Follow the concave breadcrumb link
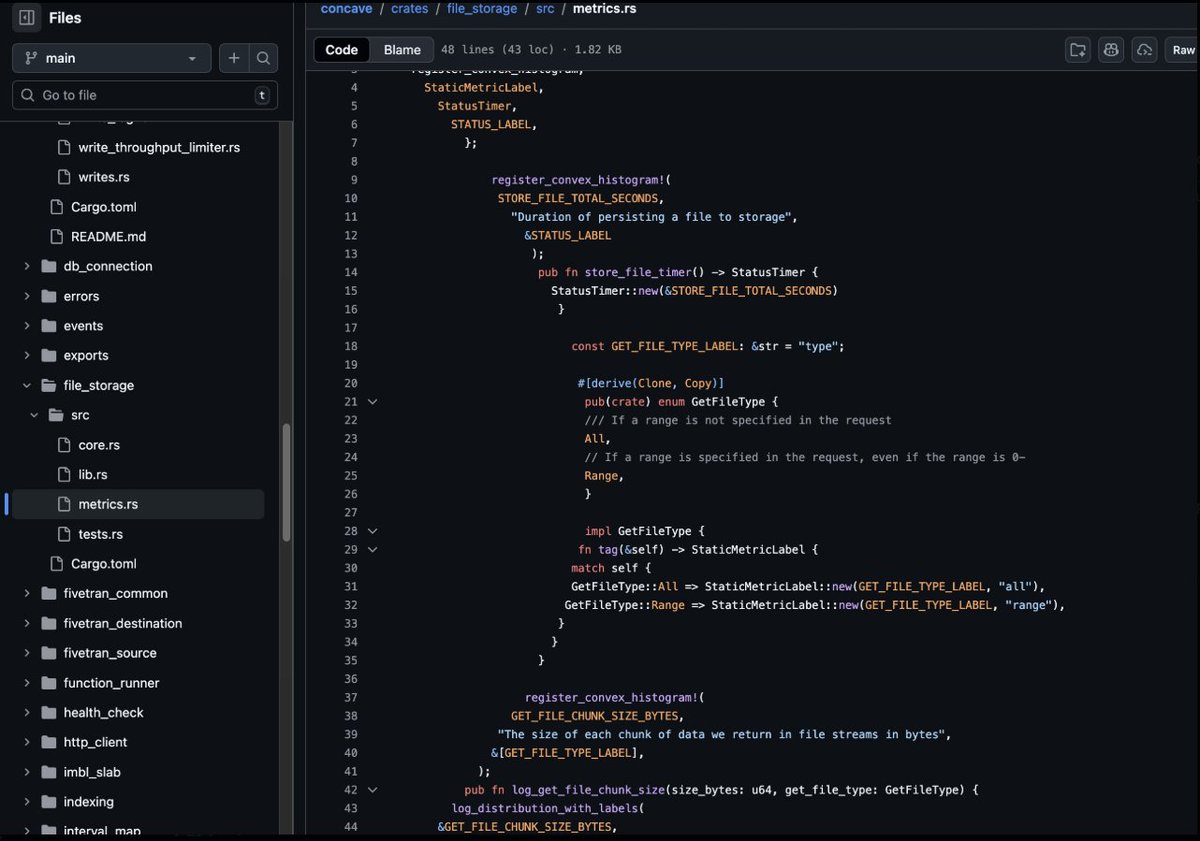This screenshot has width=1200, height=841. 345,9
